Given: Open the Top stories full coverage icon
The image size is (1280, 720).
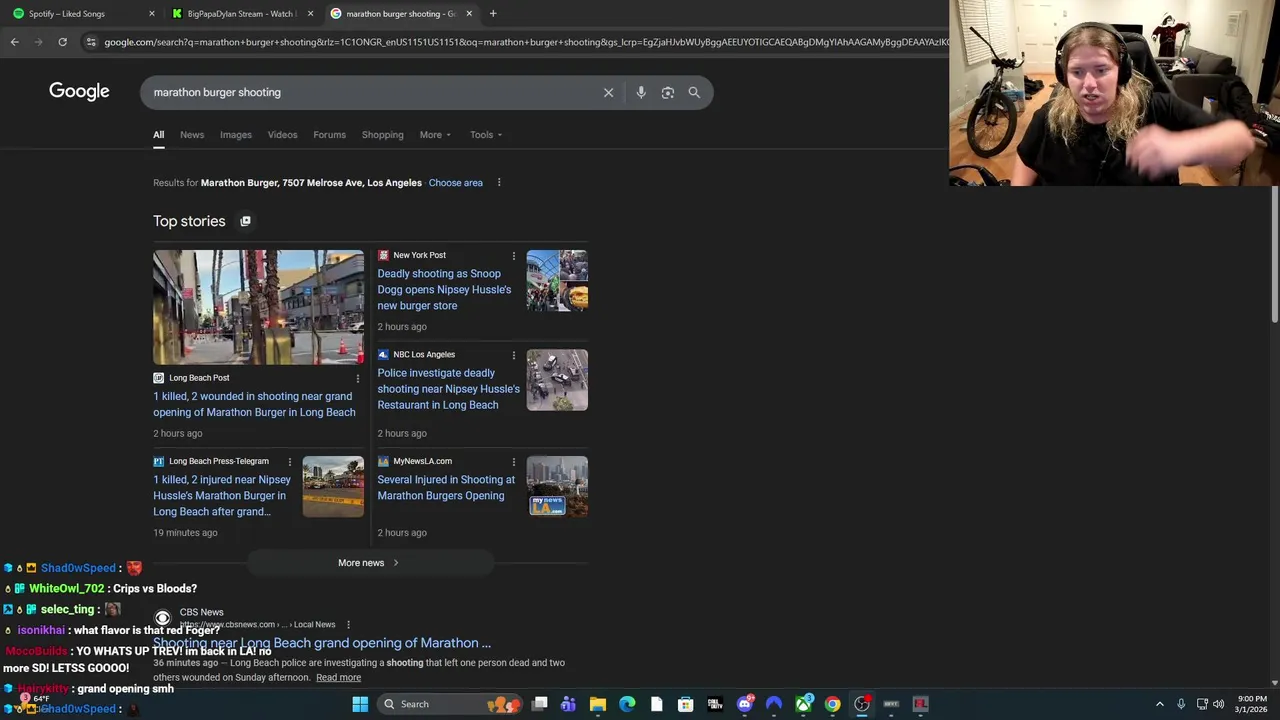Looking at the screenshot, I should coord(245,221).
